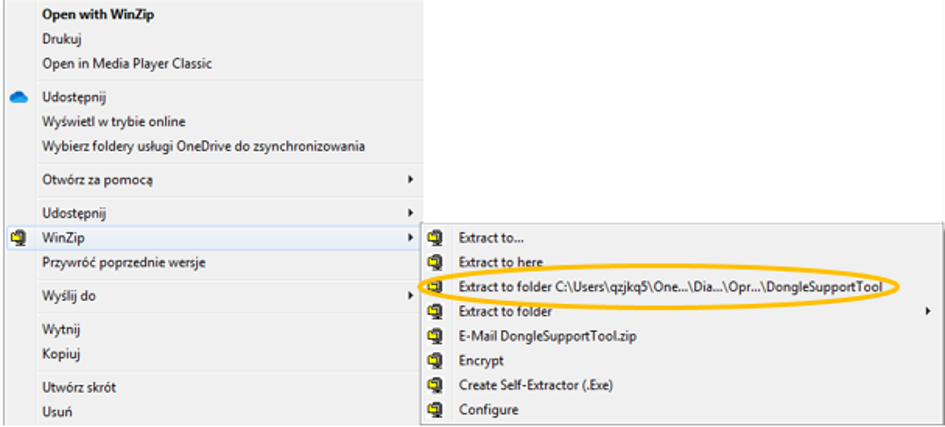Select Wyświetl w trybie online

(x=114, y=122)
